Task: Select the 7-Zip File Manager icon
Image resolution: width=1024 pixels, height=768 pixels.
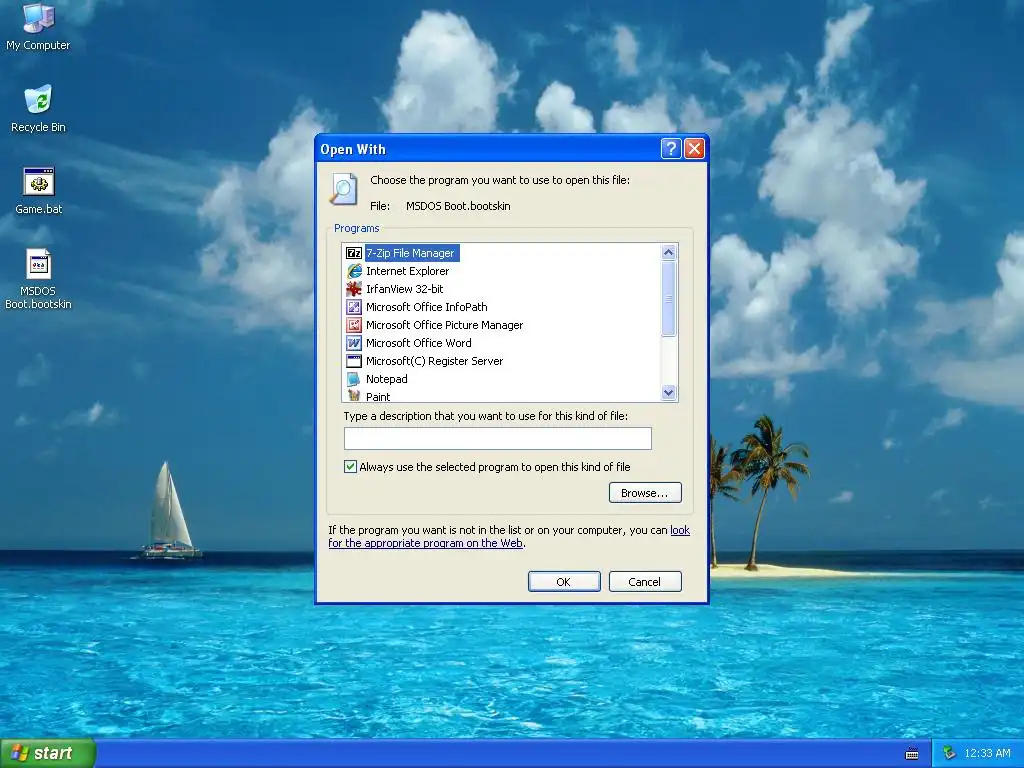Action: point(354,253)
